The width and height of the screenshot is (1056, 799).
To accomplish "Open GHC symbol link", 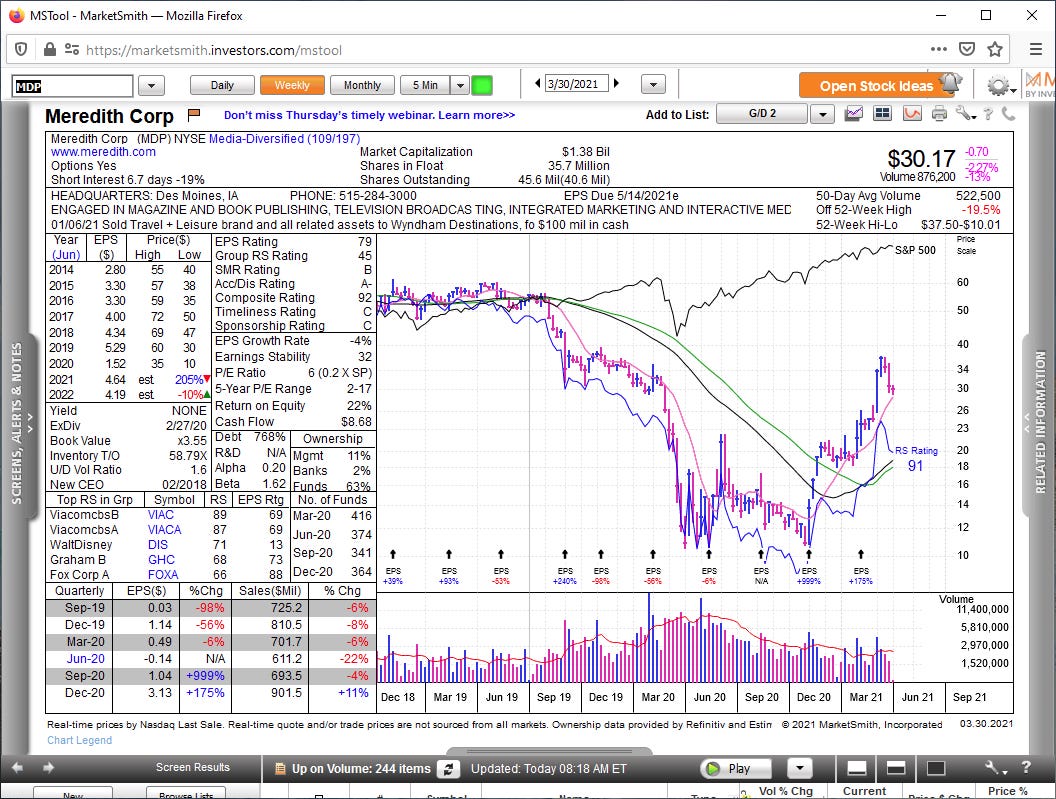I will tap(161, 560).
